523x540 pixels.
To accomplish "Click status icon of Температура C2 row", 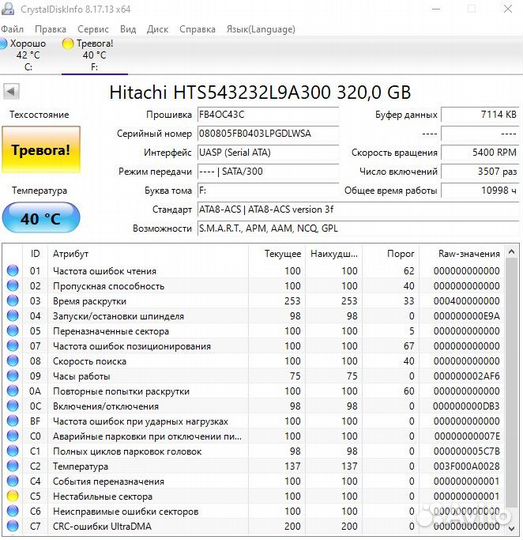I will [13, 466].
